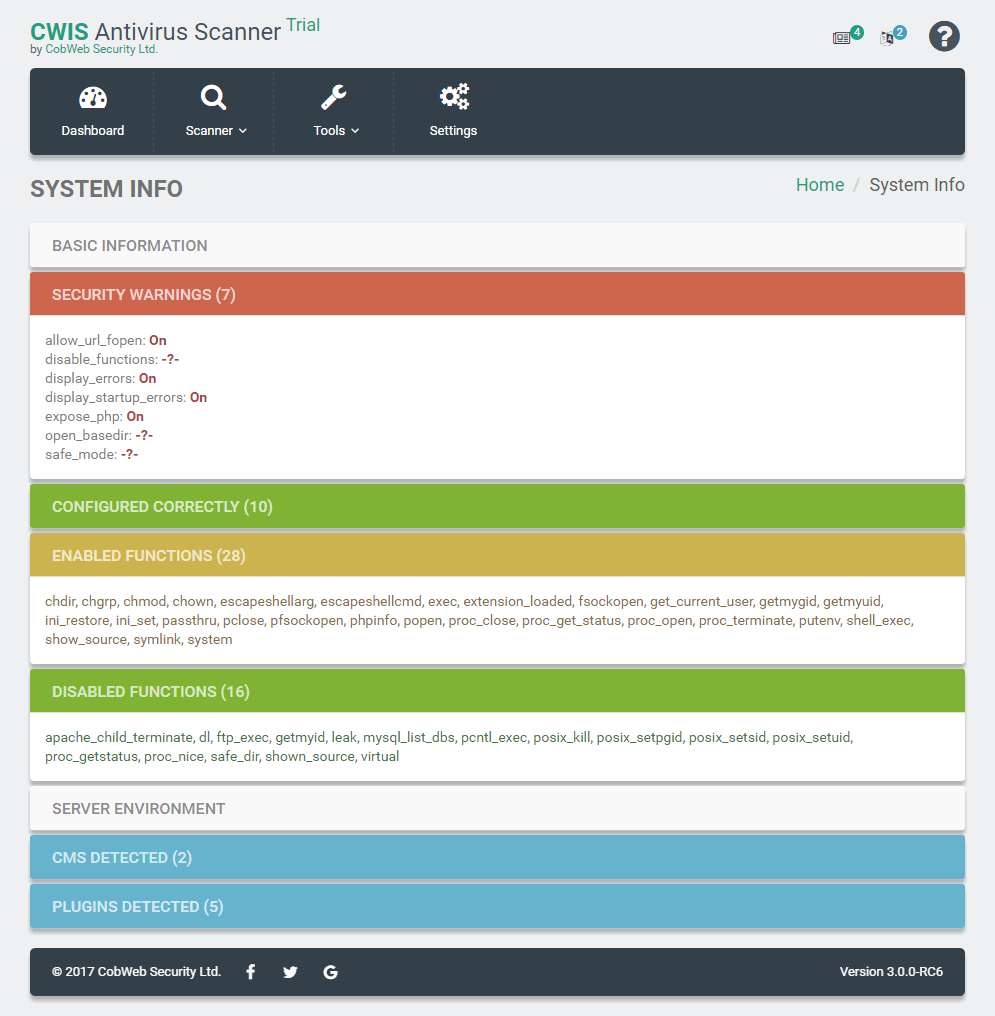Visit the Facebook icon in footer
The height and width of the screenshot is (1016, 995).
point(251,971)
